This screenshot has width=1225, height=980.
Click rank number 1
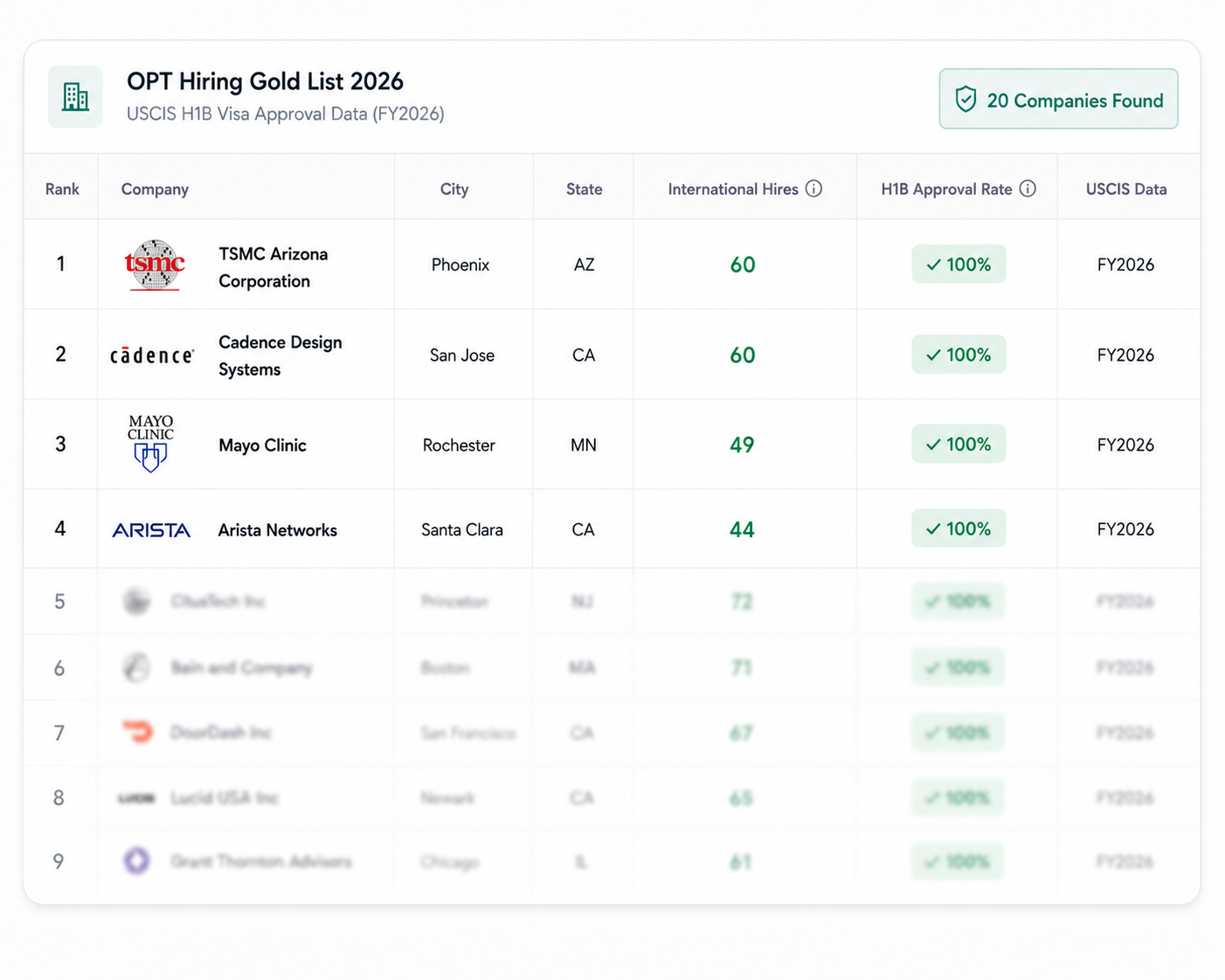[x=60, y=264]
